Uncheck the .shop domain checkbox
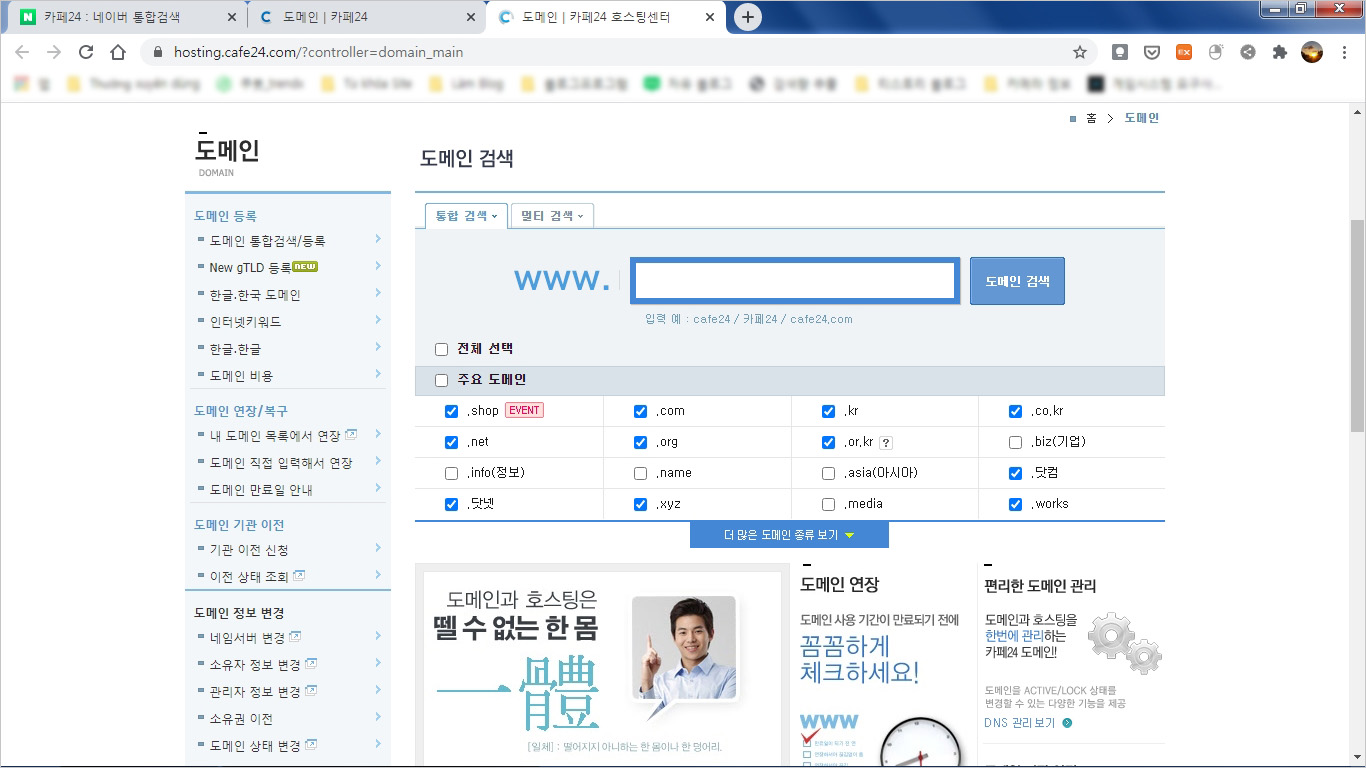Screen dimensions: 1366x768 point(451,411)
